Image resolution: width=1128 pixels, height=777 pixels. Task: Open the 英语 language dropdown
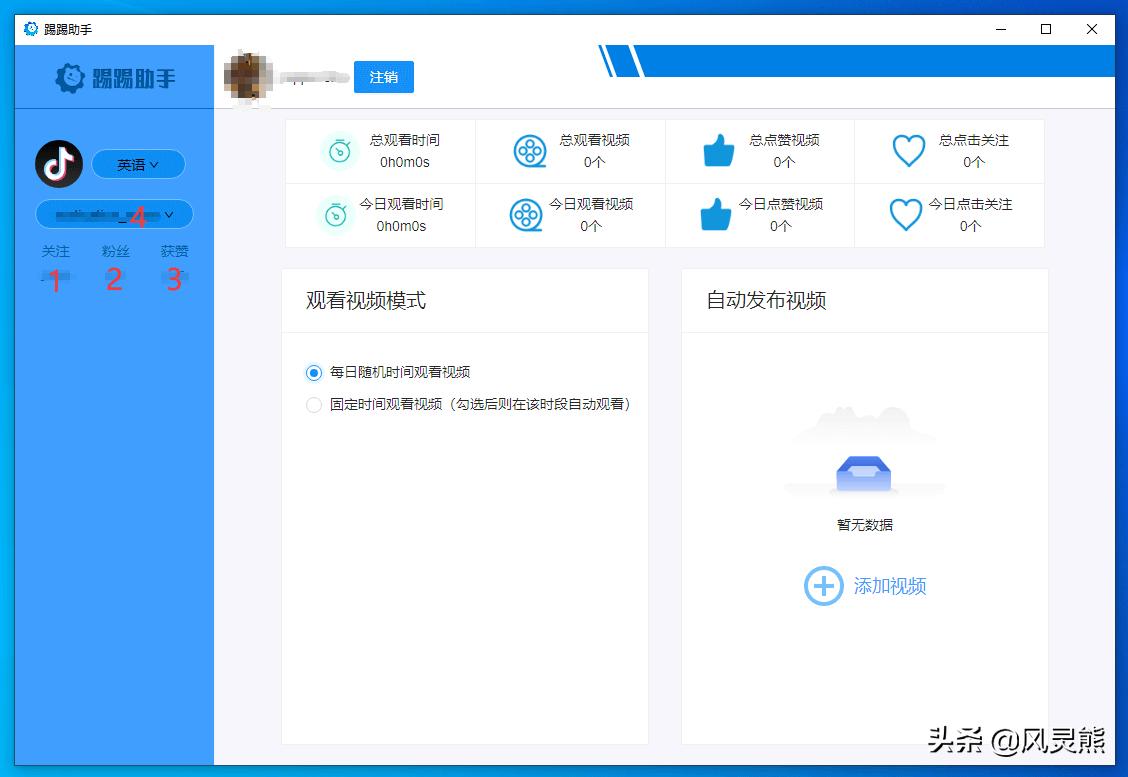click(x=138, y=164)
